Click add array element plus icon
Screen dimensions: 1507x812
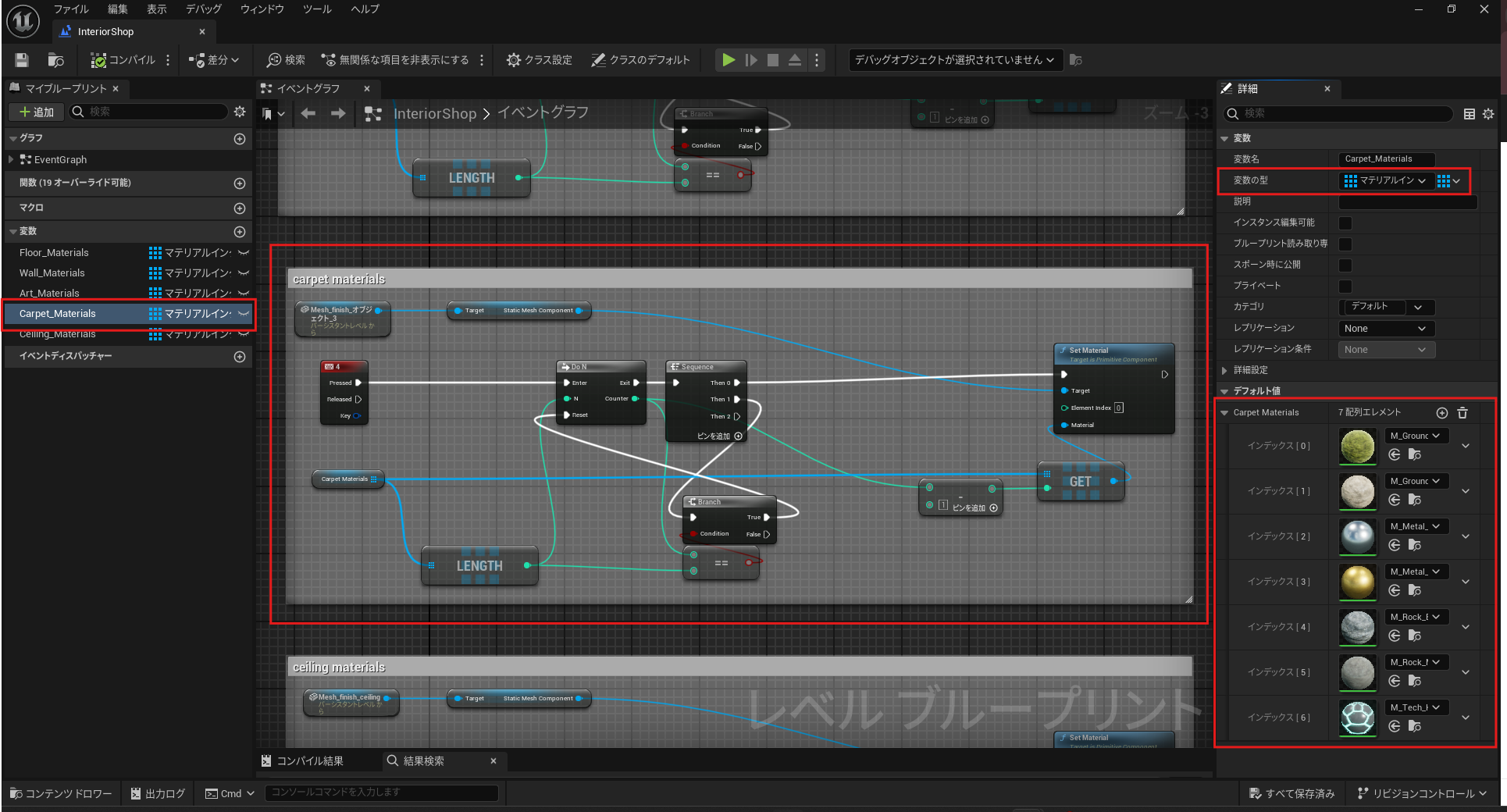tap(1442, 413)
